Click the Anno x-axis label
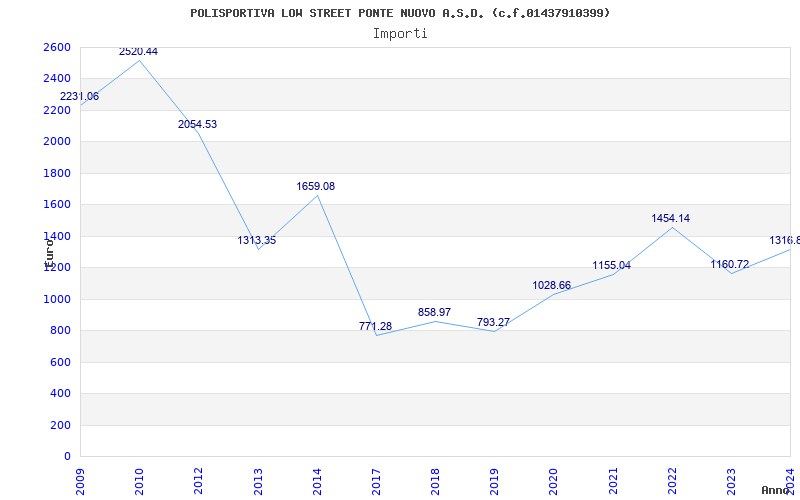The width and height of the screenshot is (800, 500). click(776, 490)
